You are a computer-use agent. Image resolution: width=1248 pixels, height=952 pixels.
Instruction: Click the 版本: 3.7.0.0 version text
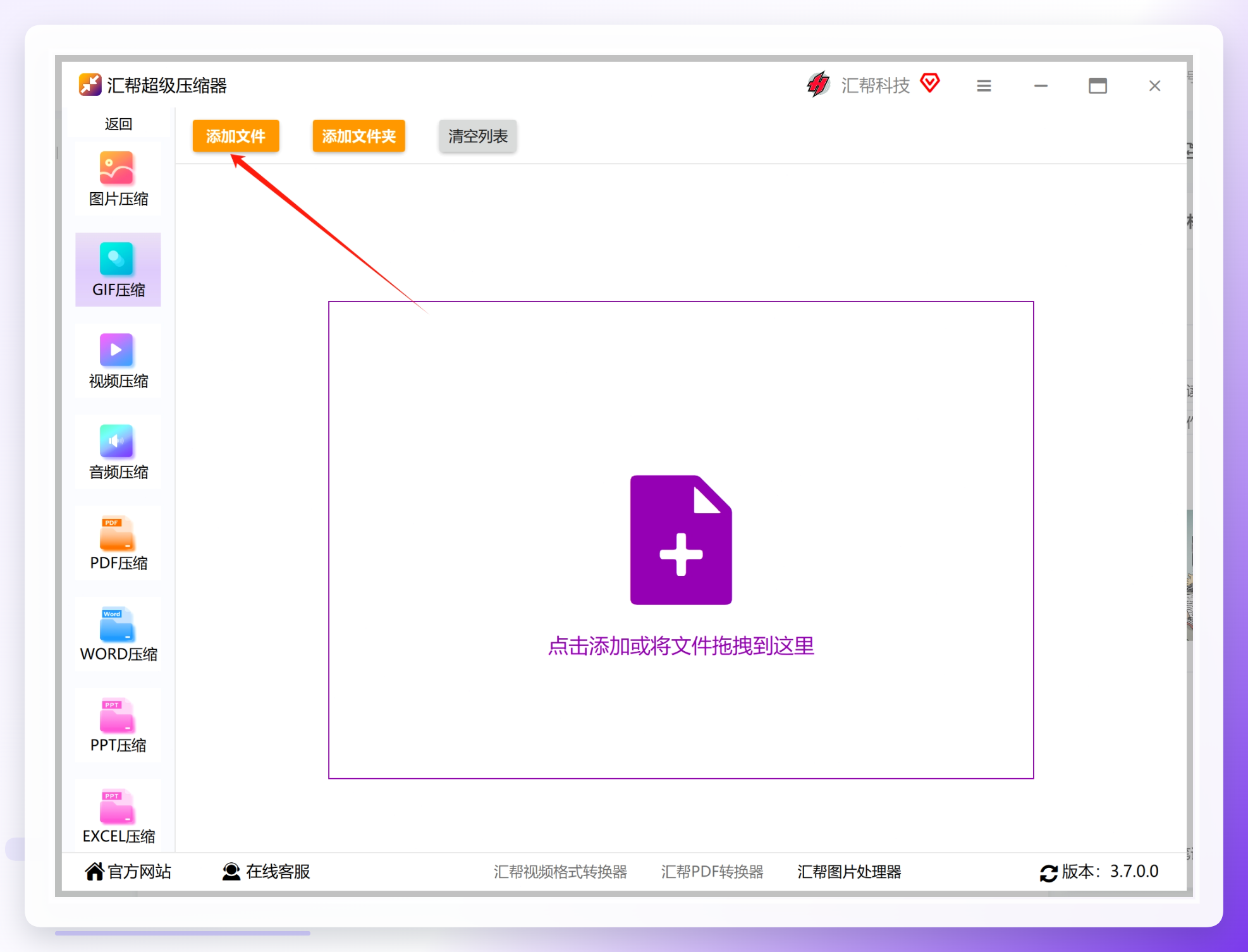(x=1110, y=872)
